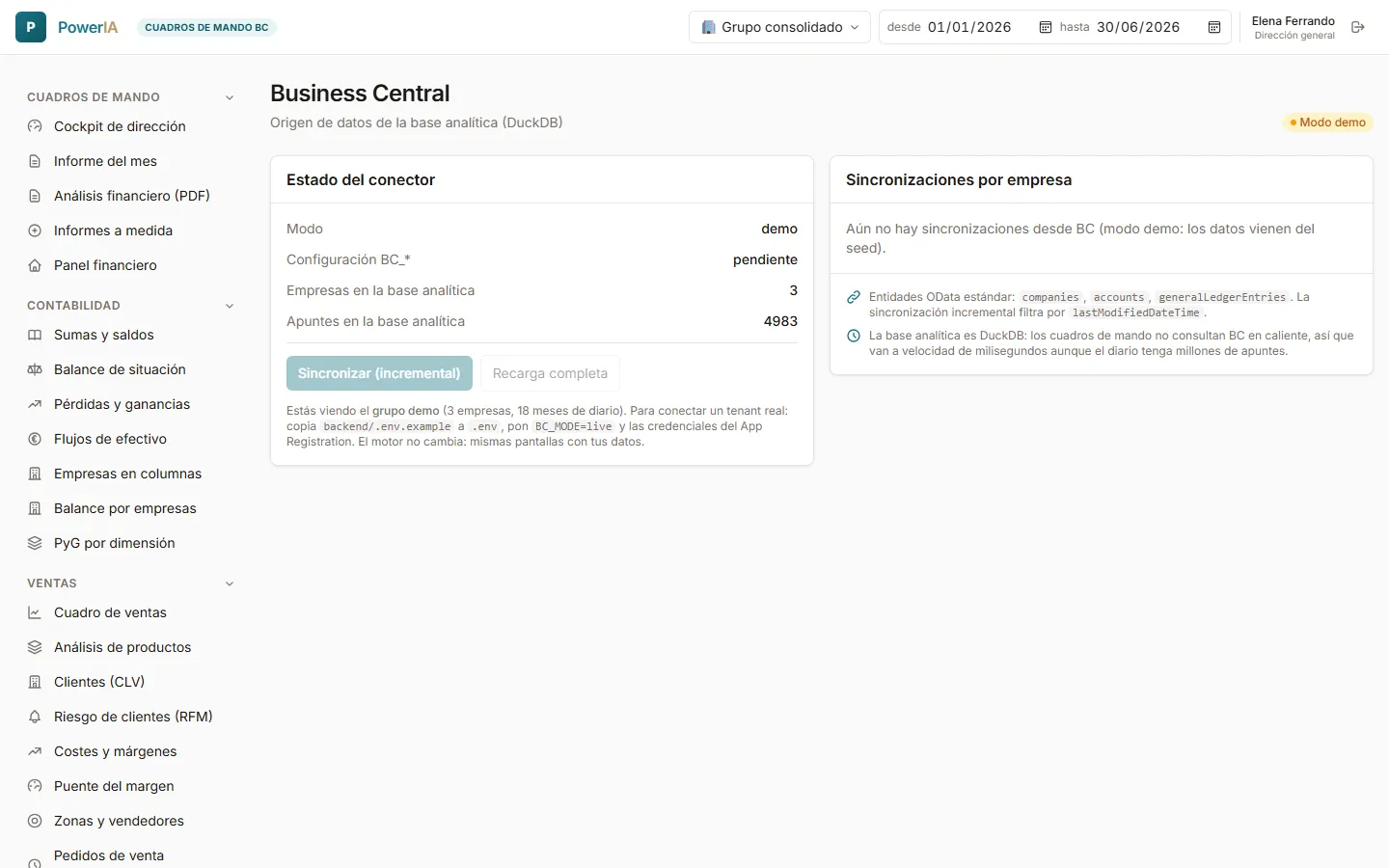Click Recarga completa button
Image resolution: width=1389 pixels, height=868 pixels.
point(550,373)
